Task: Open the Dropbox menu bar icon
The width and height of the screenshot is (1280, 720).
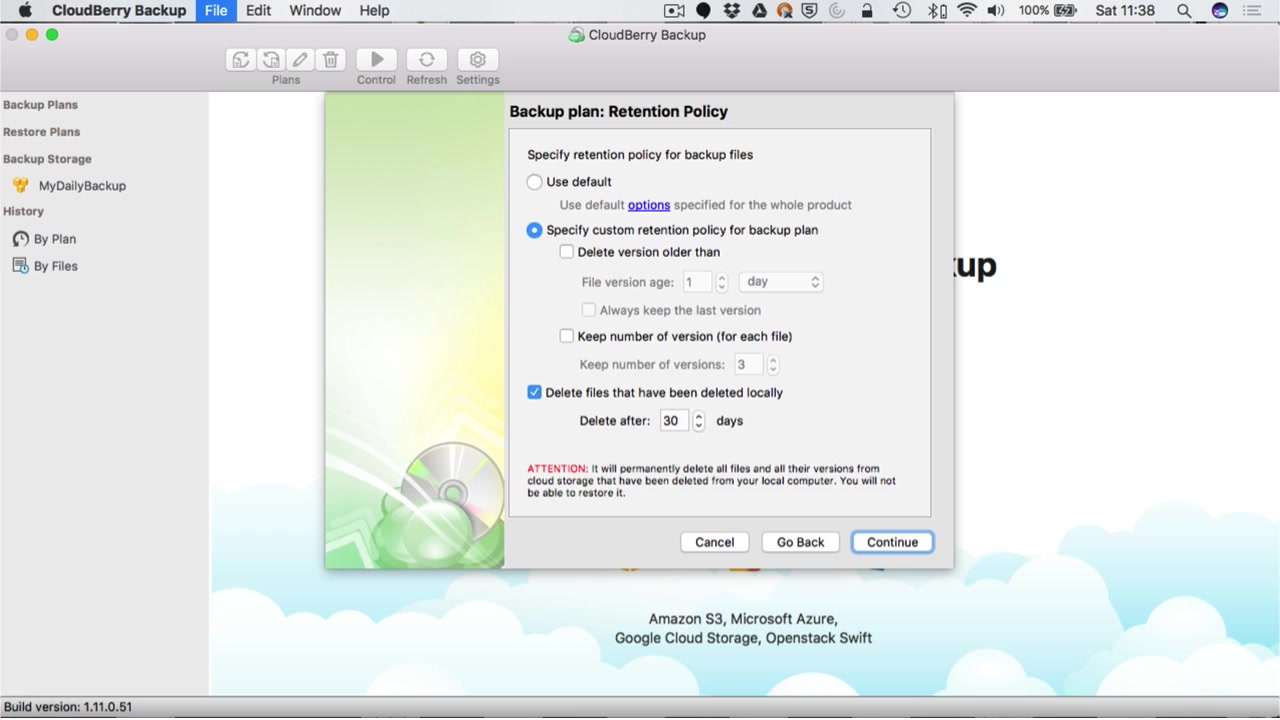Action: (x=732, y=11)
